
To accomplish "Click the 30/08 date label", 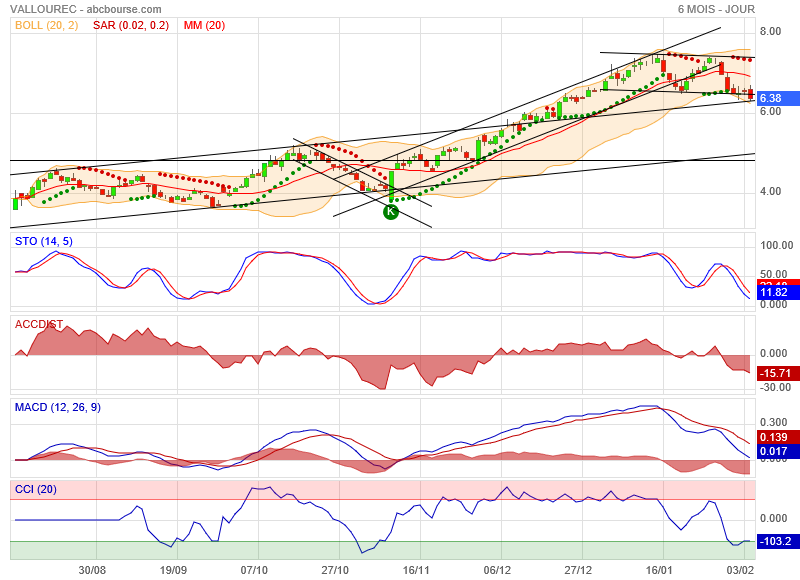I will (x=92, y=570).
